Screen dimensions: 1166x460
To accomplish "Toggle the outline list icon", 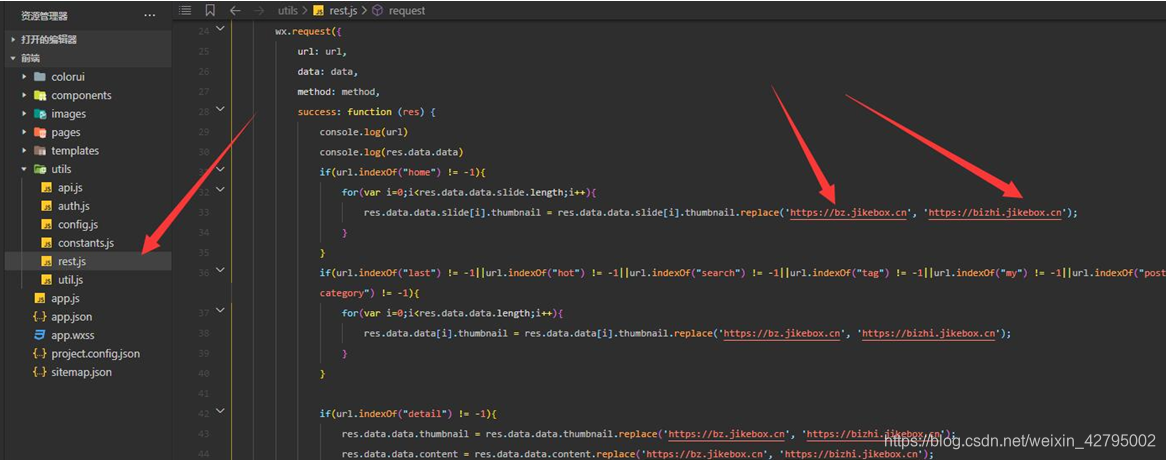I will pos(185,10).
